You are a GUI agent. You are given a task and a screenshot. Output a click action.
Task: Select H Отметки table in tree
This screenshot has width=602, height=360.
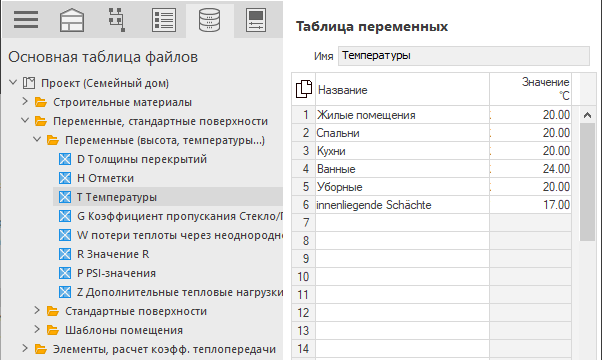click(105, 178)
